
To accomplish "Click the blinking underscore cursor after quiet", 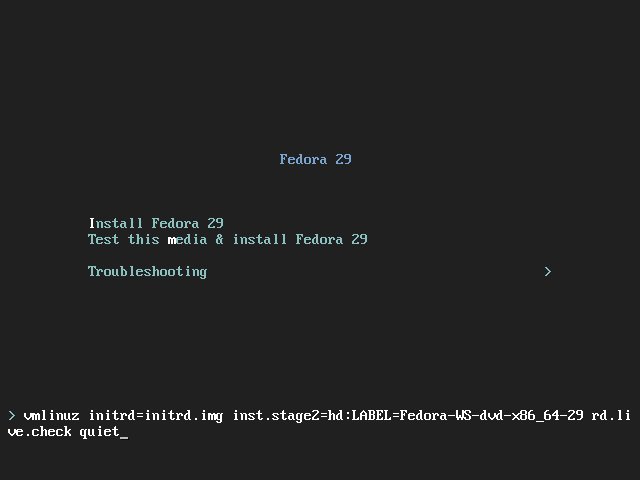I will (124, 438).
